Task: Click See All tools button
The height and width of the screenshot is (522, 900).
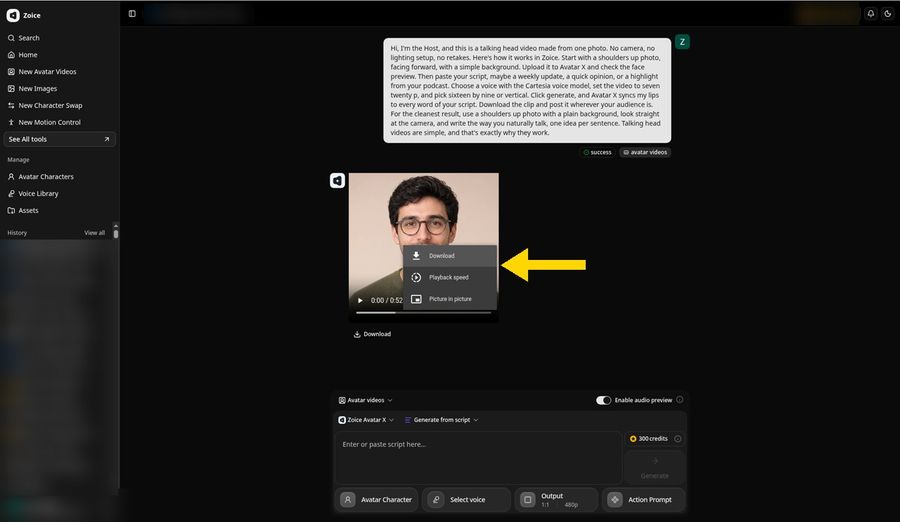Action: pos(59,139)
